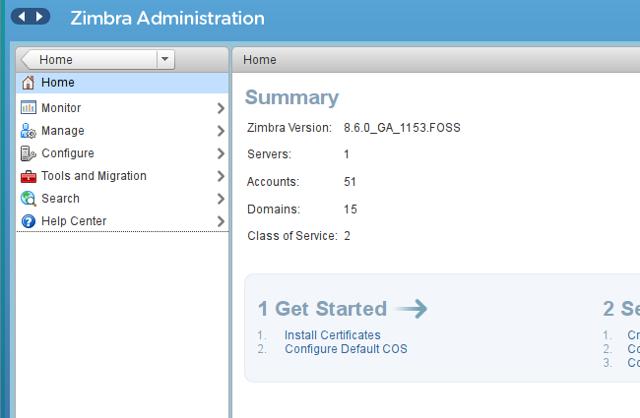Click the Tools and Migration toolbox icon
Screen dimensions: 640x418
click(28, 176)
